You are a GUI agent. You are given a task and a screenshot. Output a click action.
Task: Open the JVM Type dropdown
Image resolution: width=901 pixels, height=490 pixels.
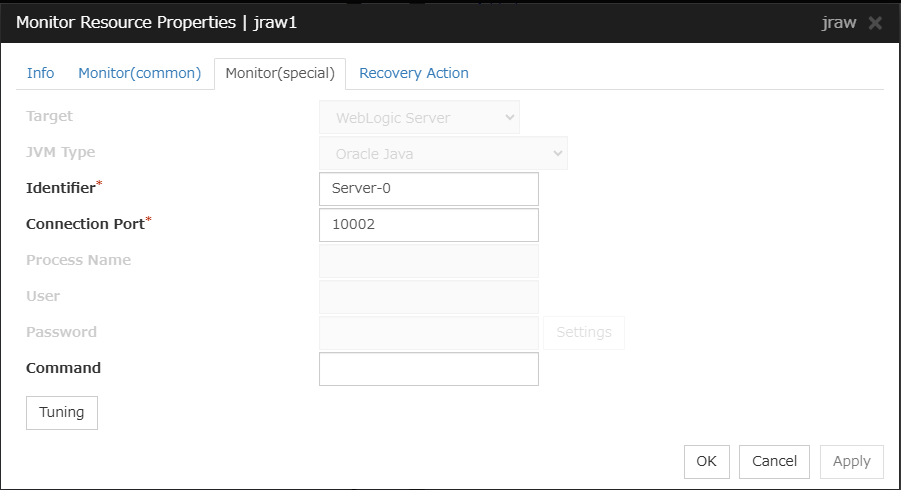(x=443, y=154)
